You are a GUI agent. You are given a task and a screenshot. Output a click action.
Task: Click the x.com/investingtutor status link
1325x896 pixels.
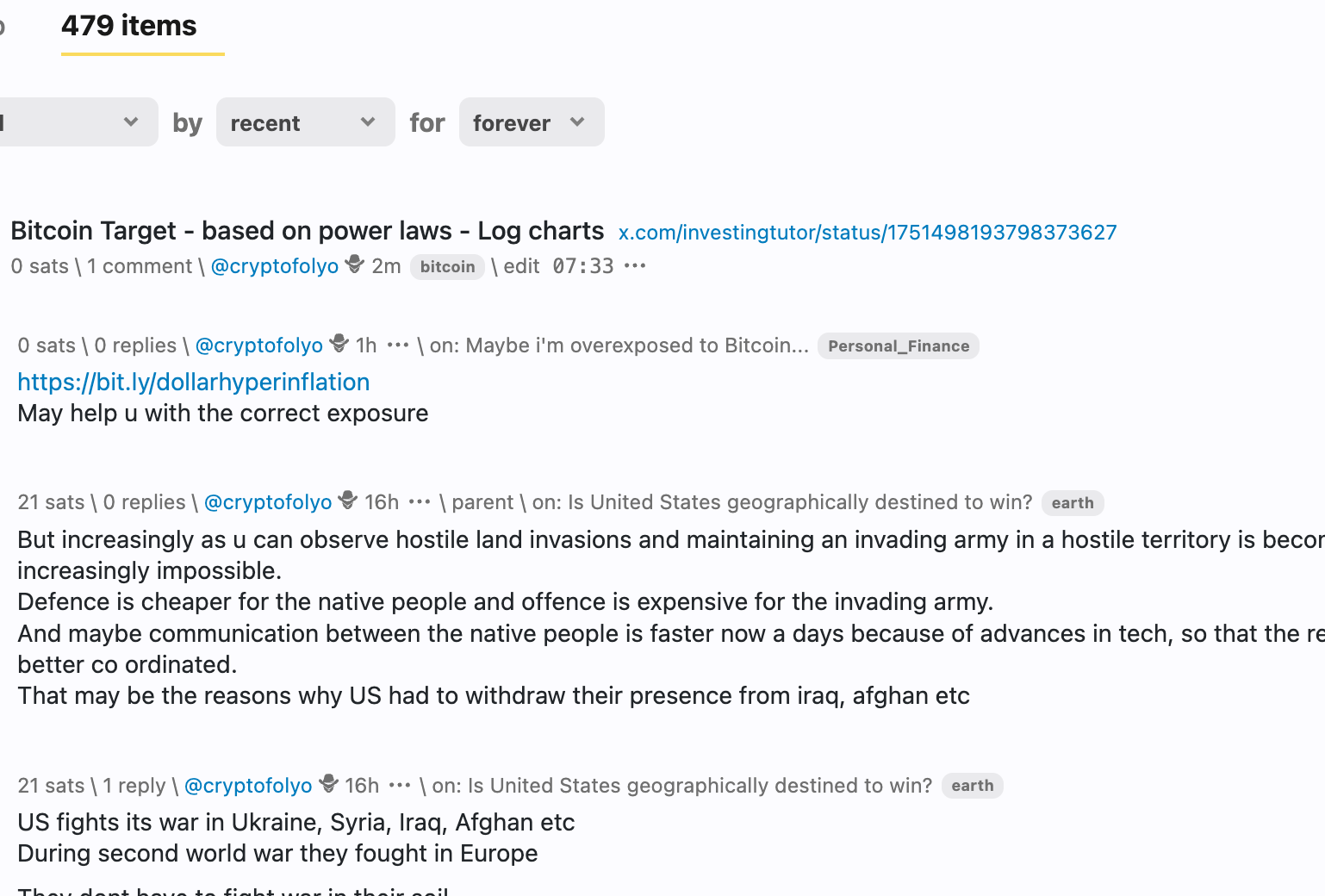(x=867, y=233)
